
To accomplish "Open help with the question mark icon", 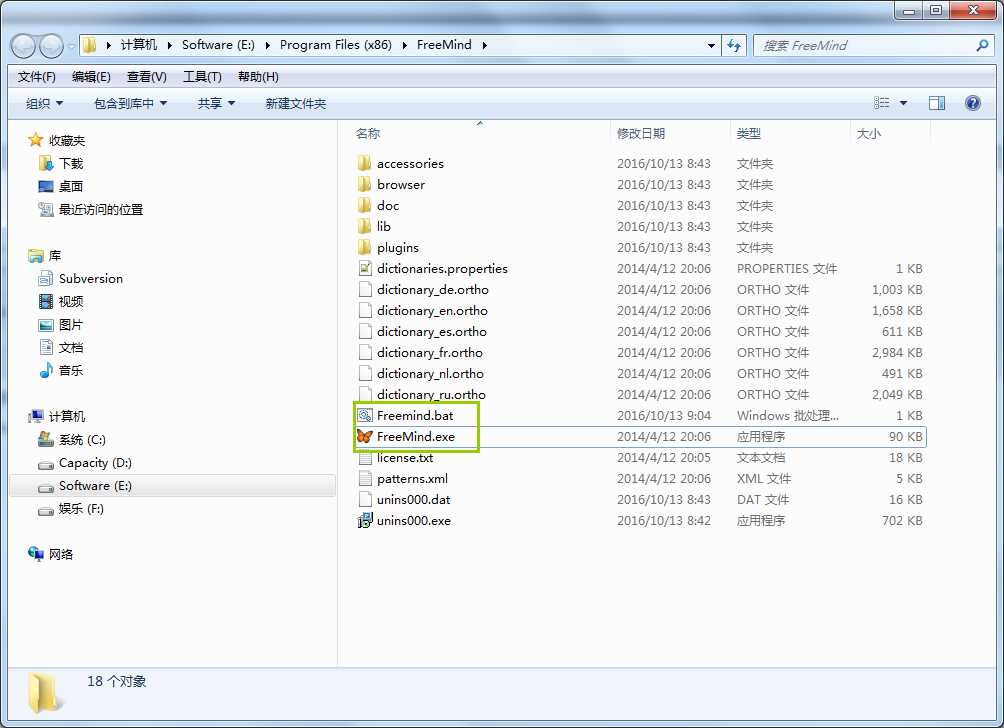I will [x=973, y=103].
